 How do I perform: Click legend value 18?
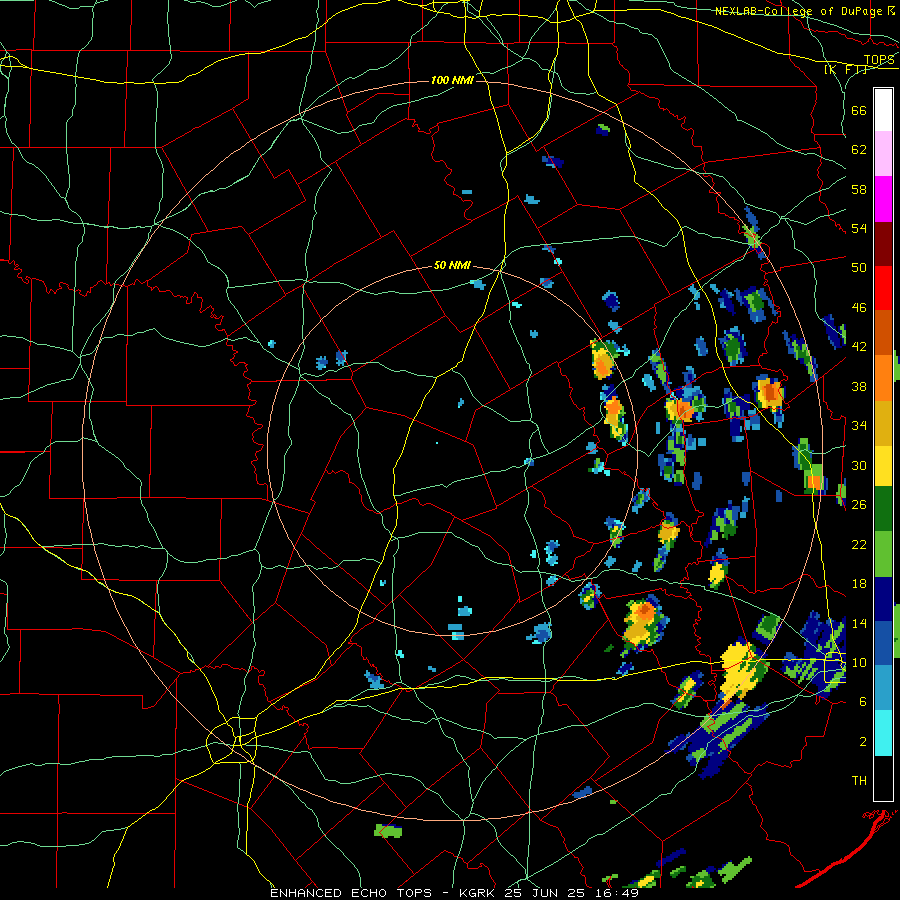859,584
